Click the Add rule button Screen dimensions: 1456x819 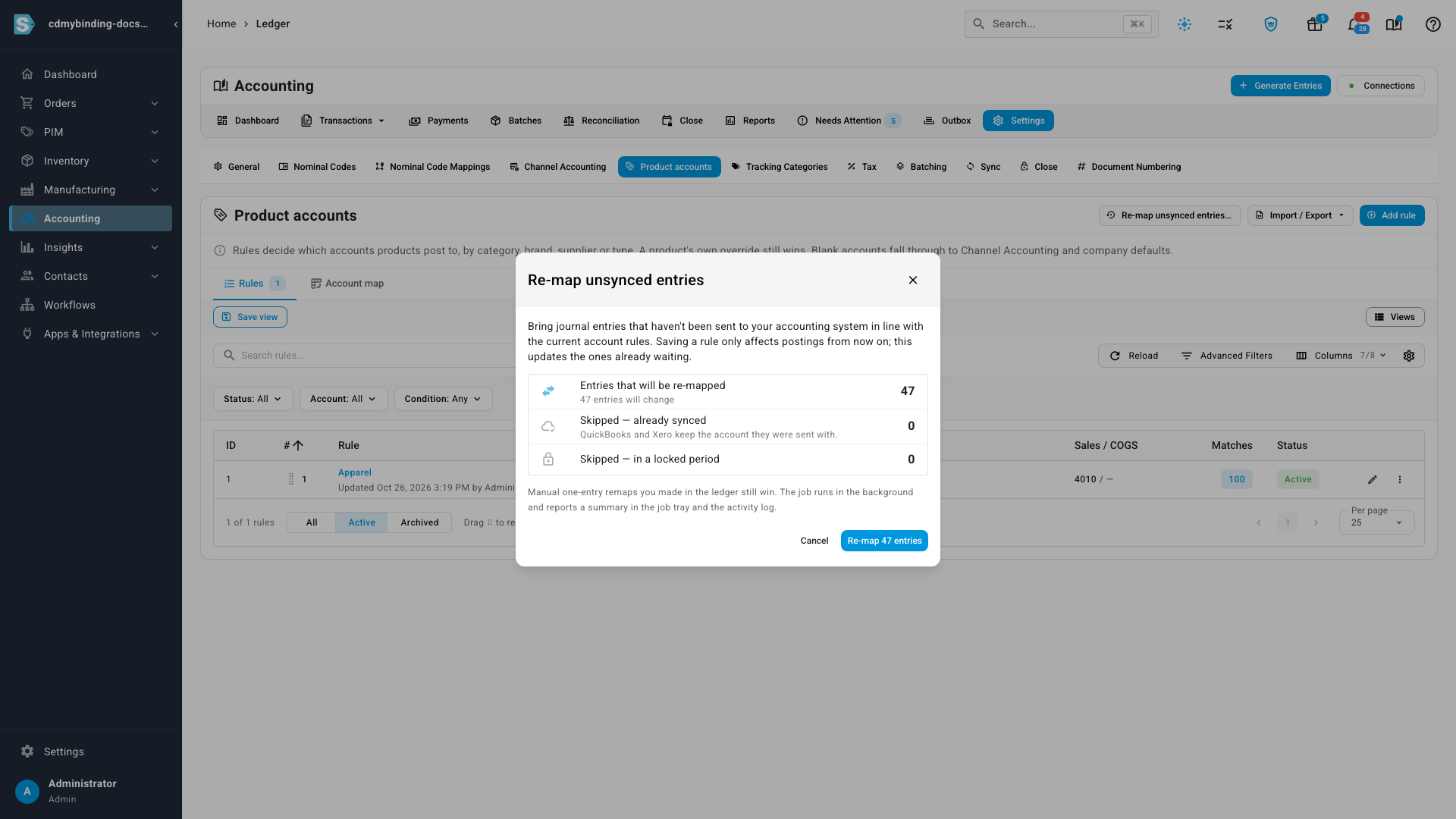(x=1392, y=215)
